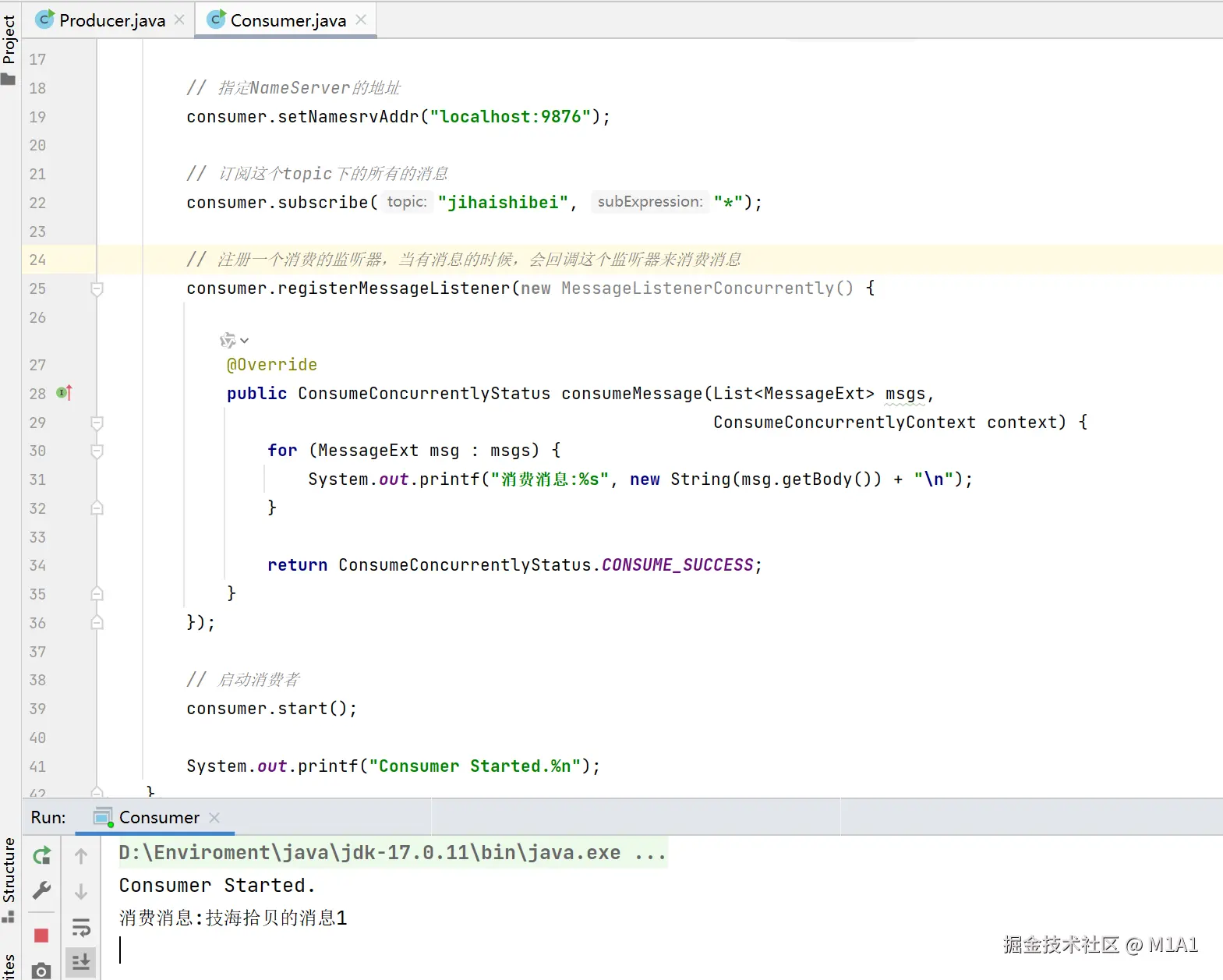
Task: Click consumer.start() call on line 39
Action: coord(271,708)
